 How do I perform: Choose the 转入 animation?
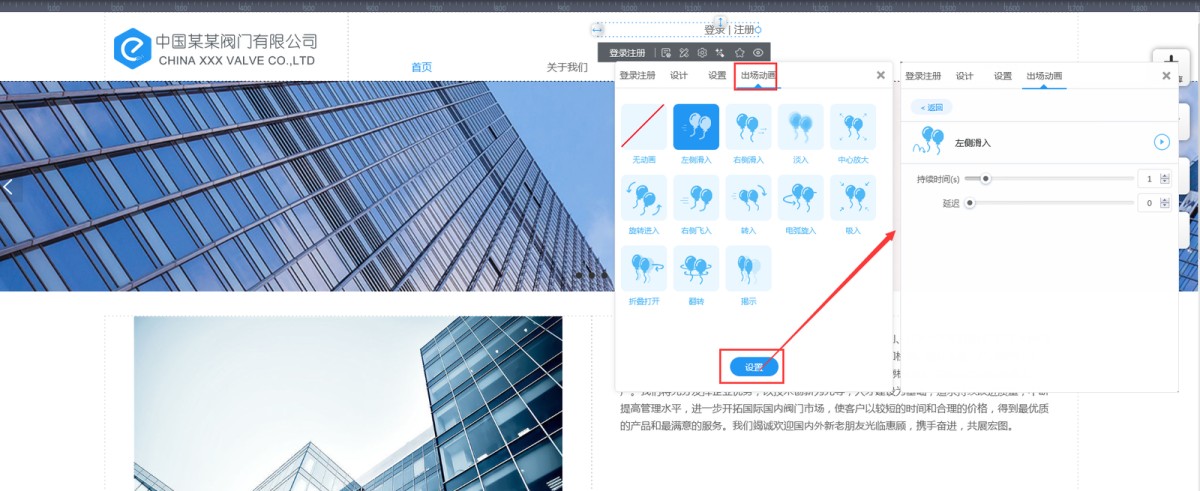pyautogui.click(x=748, y=197)
